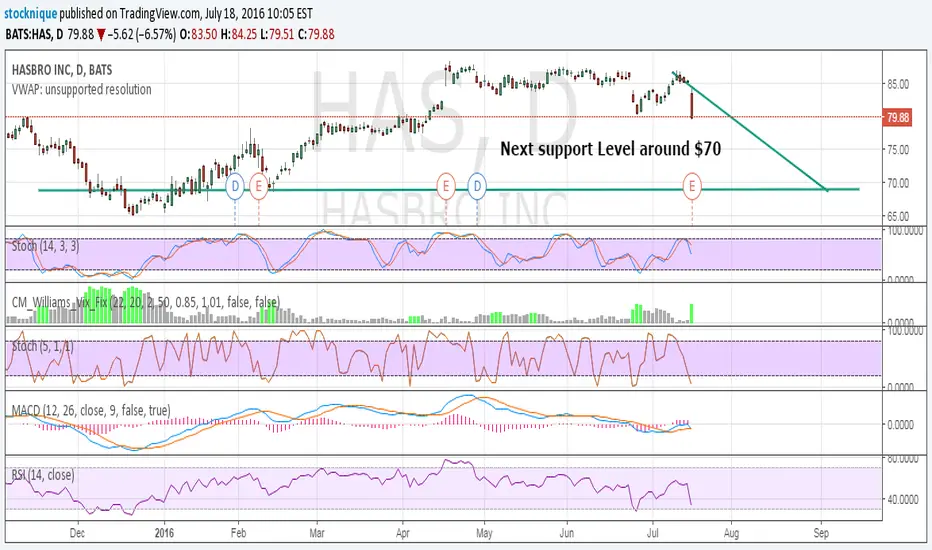Click the last red candlestick in July

[692, 105]
